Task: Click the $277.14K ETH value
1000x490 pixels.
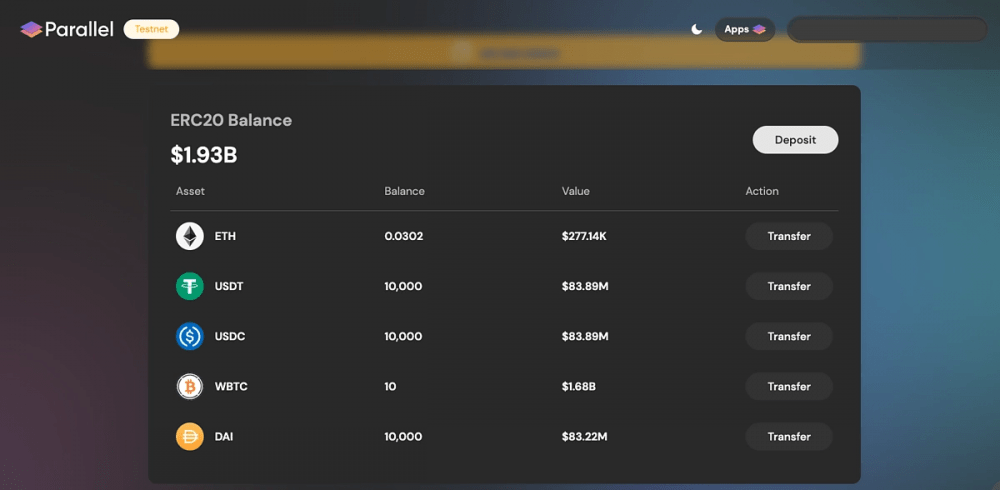Action: point(584,236)
